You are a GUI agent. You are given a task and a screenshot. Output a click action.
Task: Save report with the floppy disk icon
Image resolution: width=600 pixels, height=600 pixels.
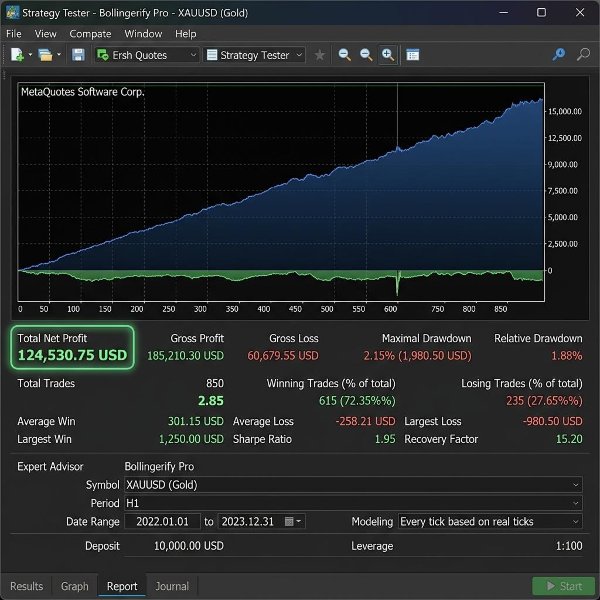(78, 55)
